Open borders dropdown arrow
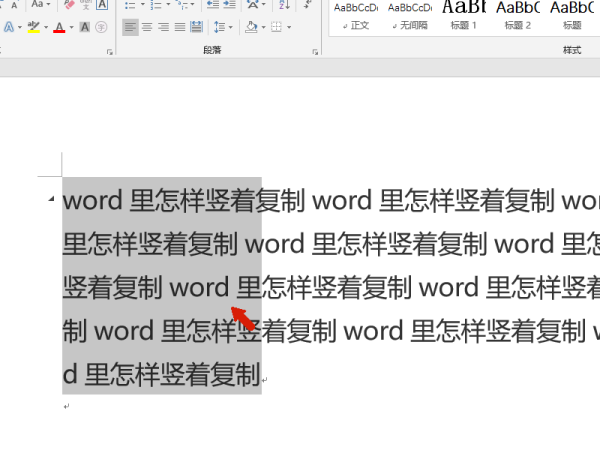This screenshot has height=450, width=600. [289, 28]
